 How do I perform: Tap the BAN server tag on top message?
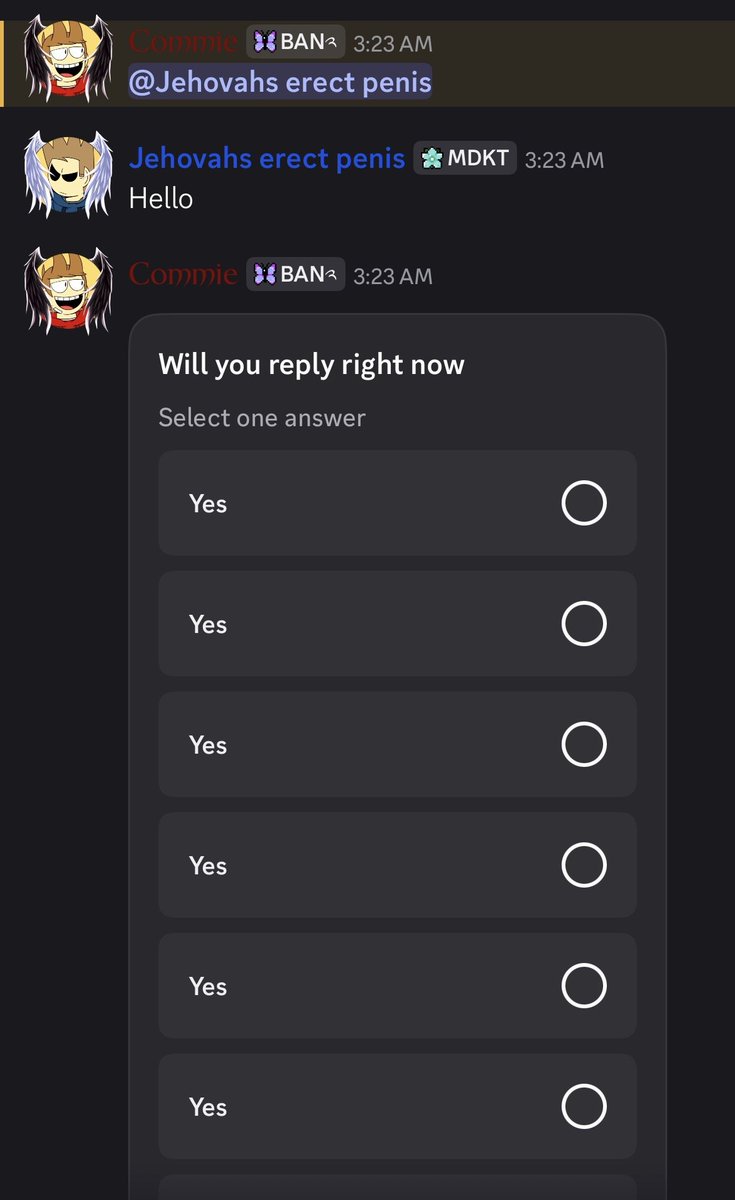[296, 42]
